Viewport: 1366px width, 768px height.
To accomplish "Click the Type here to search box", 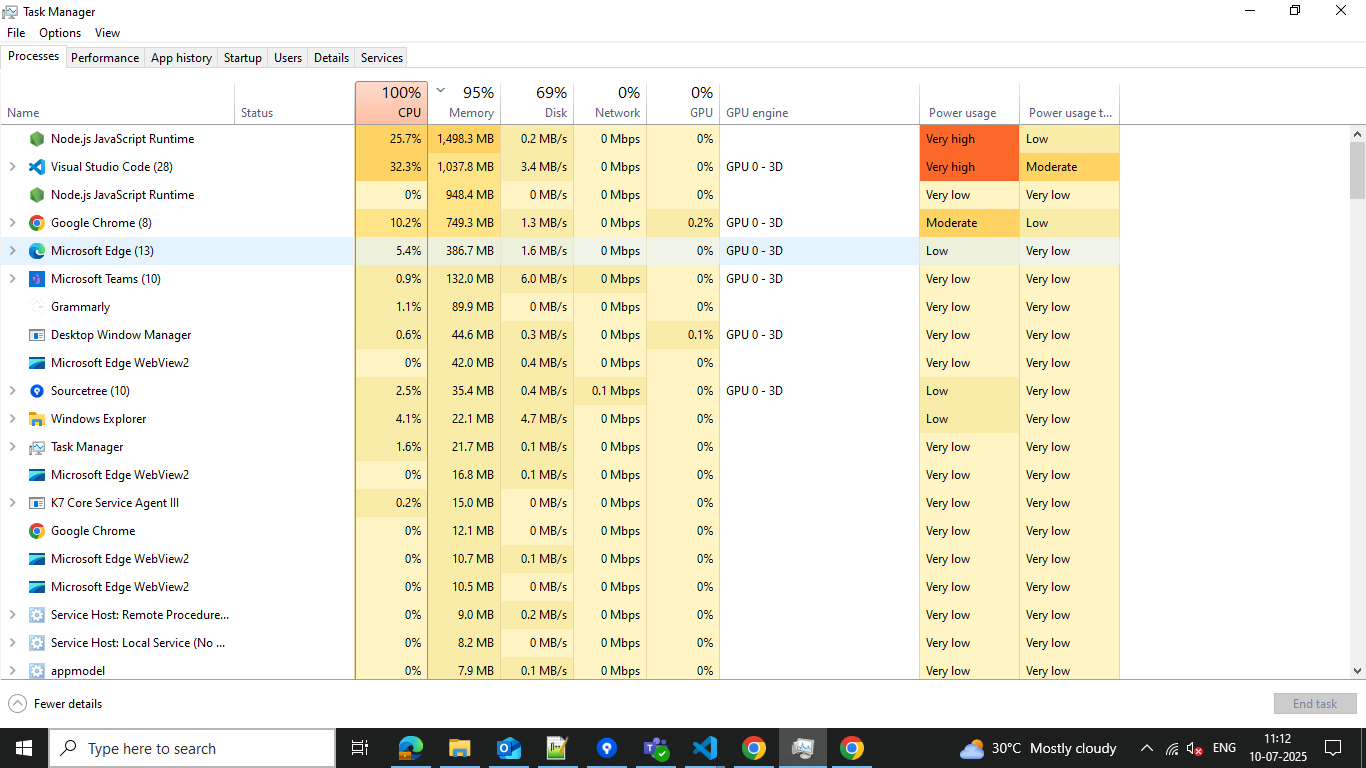I will point(192,748).
